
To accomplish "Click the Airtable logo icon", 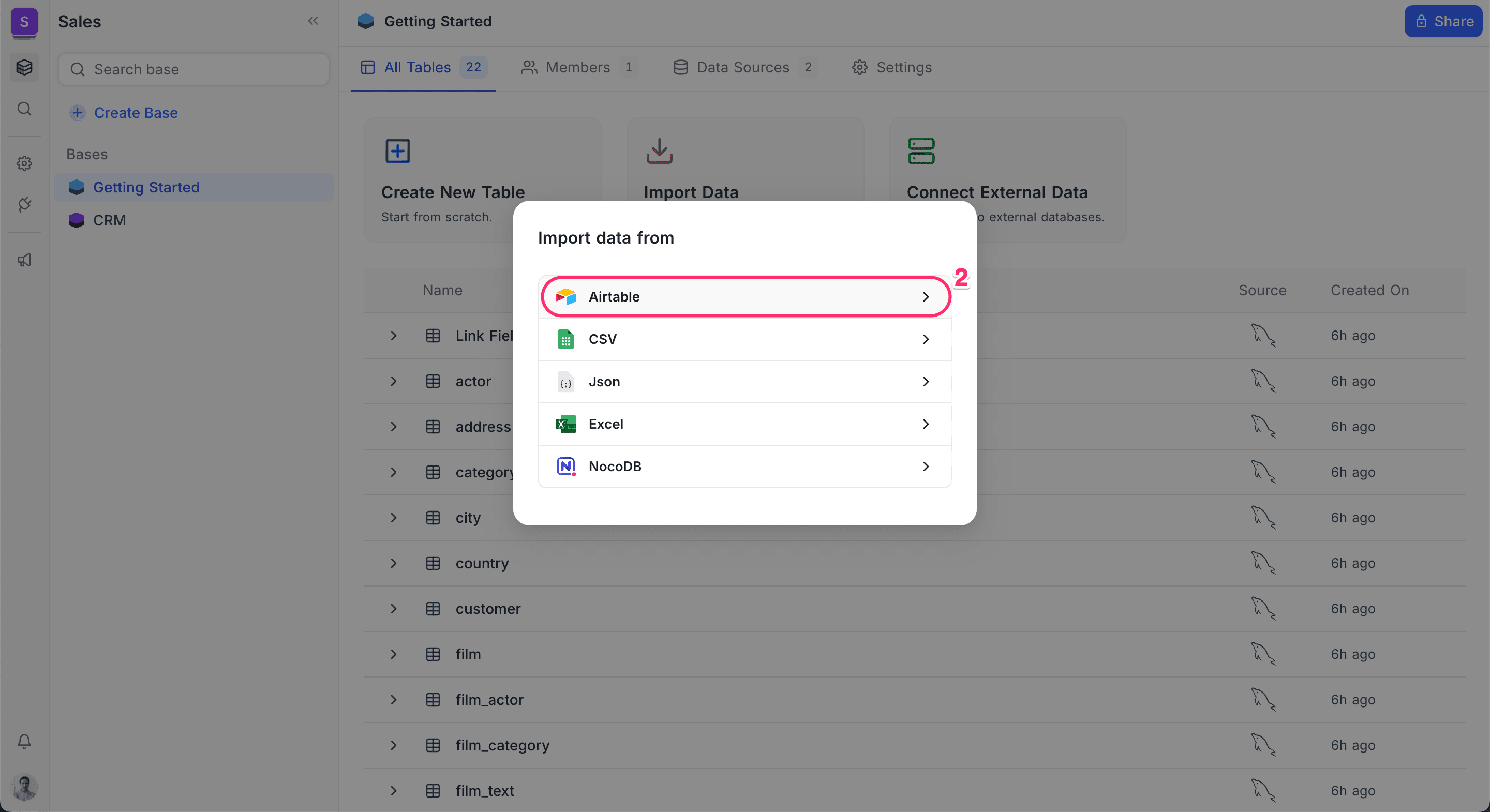I will pos(565,297).
